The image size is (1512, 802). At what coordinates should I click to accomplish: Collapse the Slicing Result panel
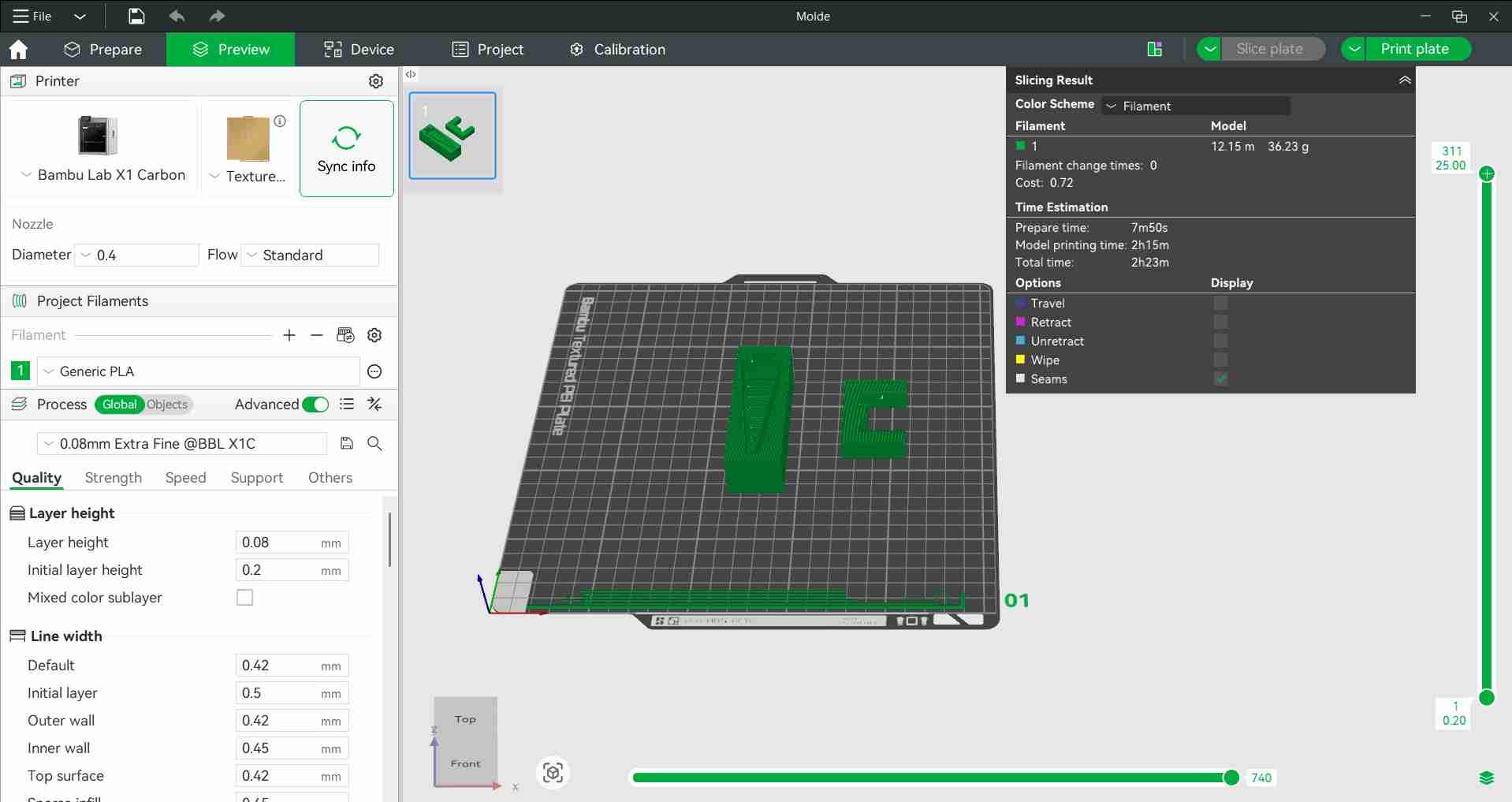[x=1405, y=80]
